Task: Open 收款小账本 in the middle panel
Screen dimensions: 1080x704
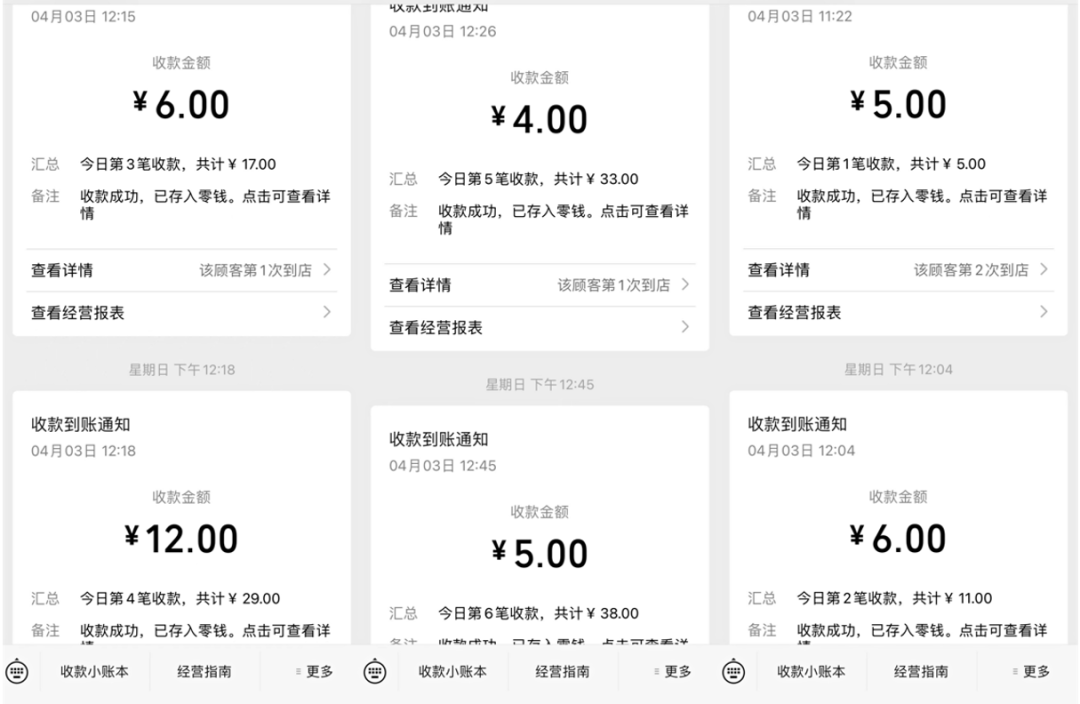Action: click(453, 672)
